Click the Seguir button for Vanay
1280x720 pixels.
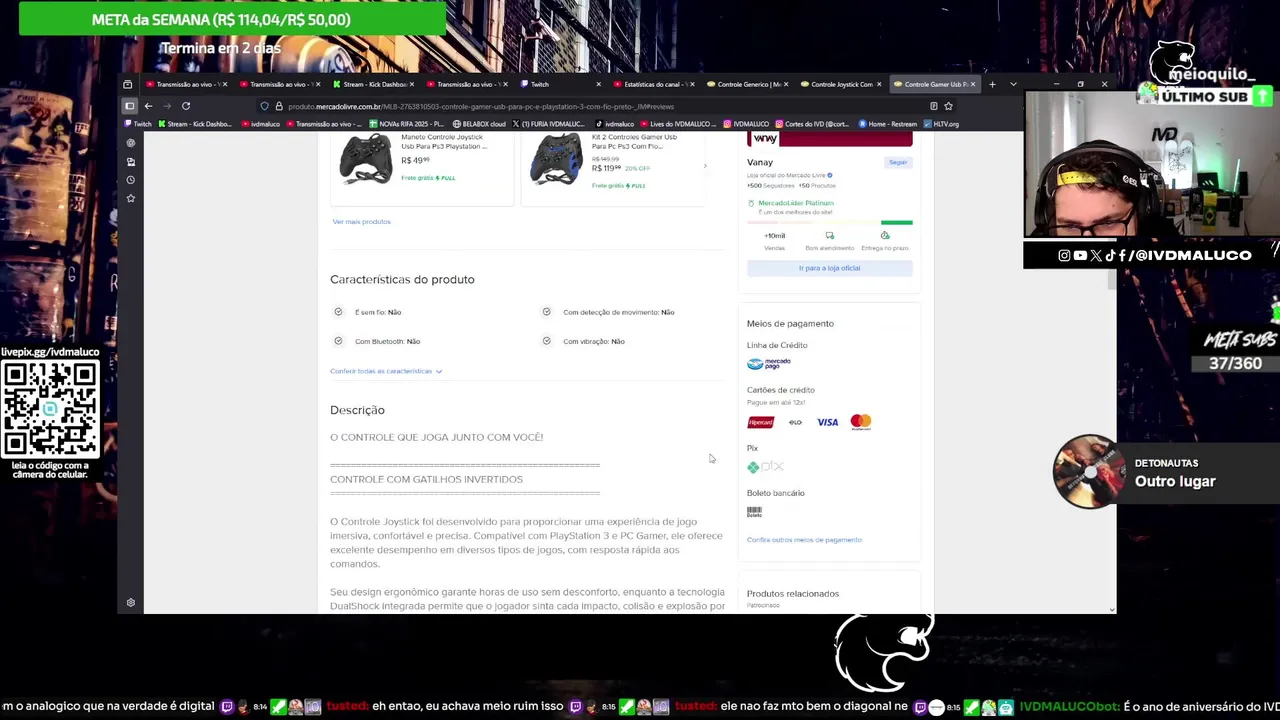[898, 162]
